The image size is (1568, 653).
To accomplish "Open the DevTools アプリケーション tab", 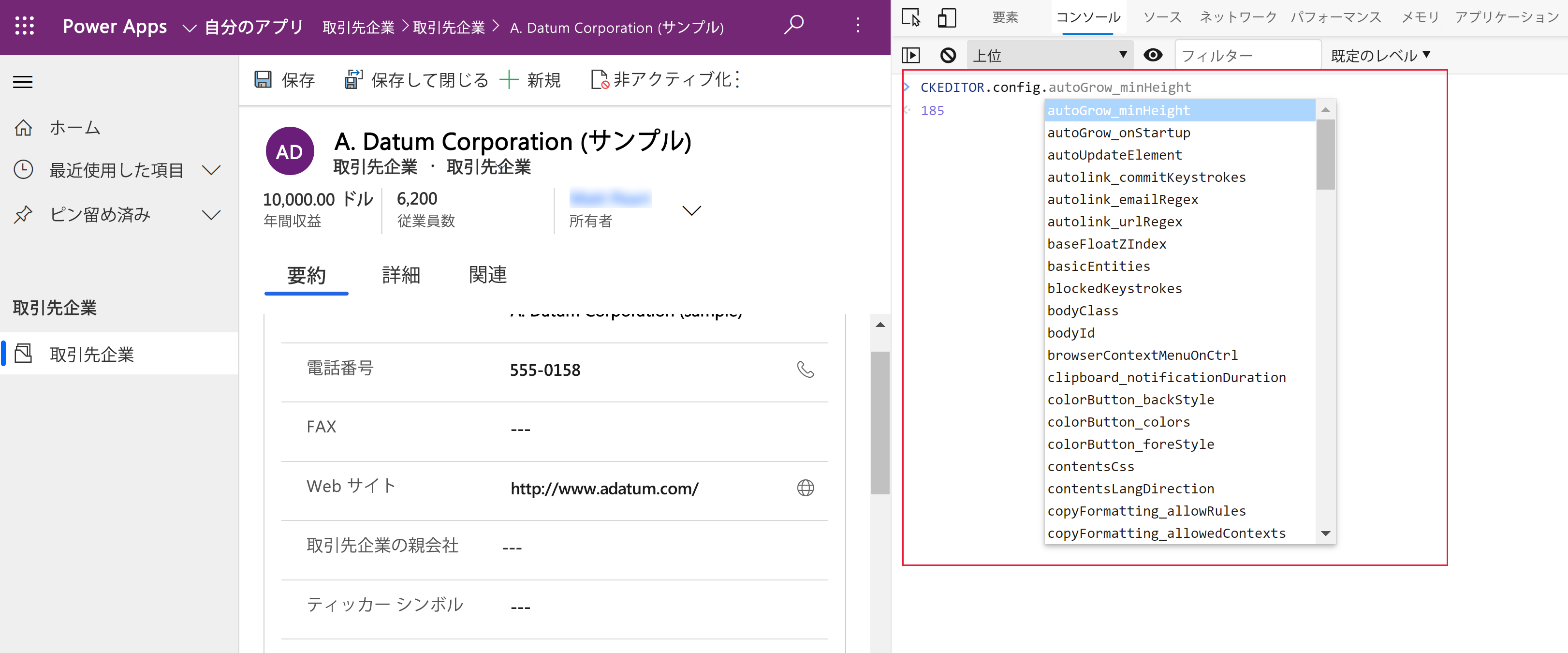I will 1507,17.
